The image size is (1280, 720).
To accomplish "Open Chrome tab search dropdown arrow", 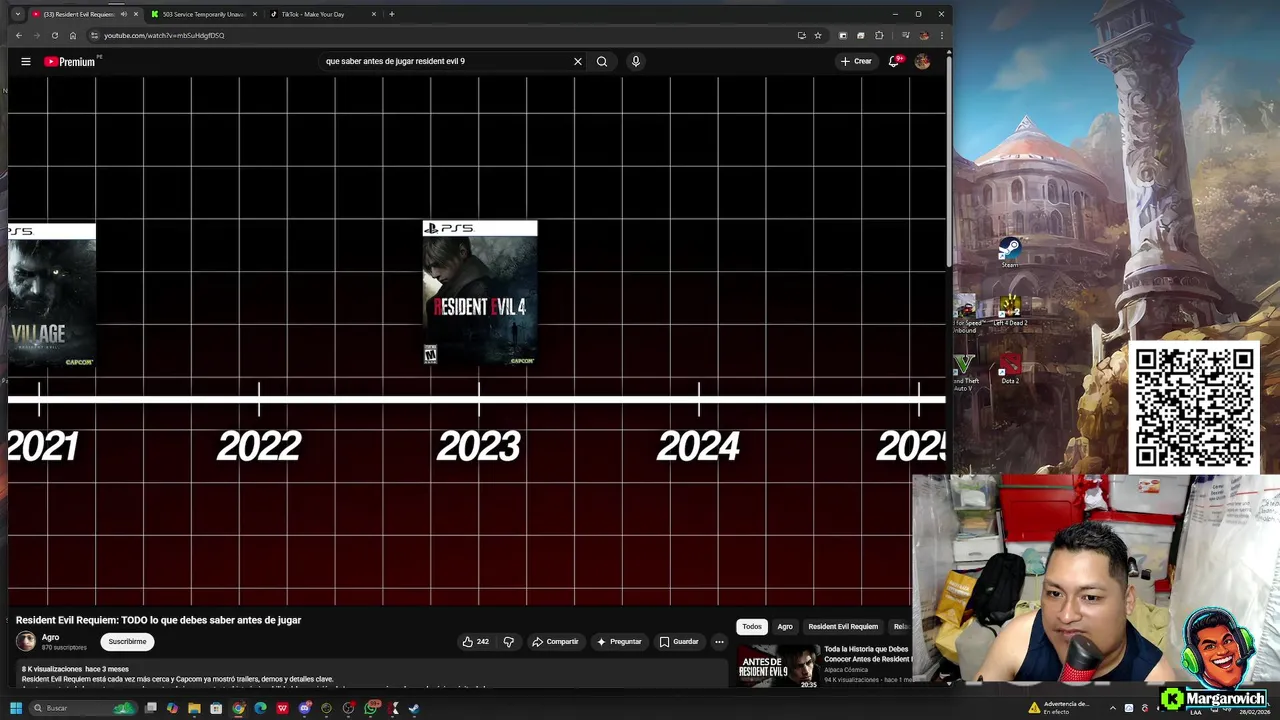I will pyautogui.click(x=17, y=14).
